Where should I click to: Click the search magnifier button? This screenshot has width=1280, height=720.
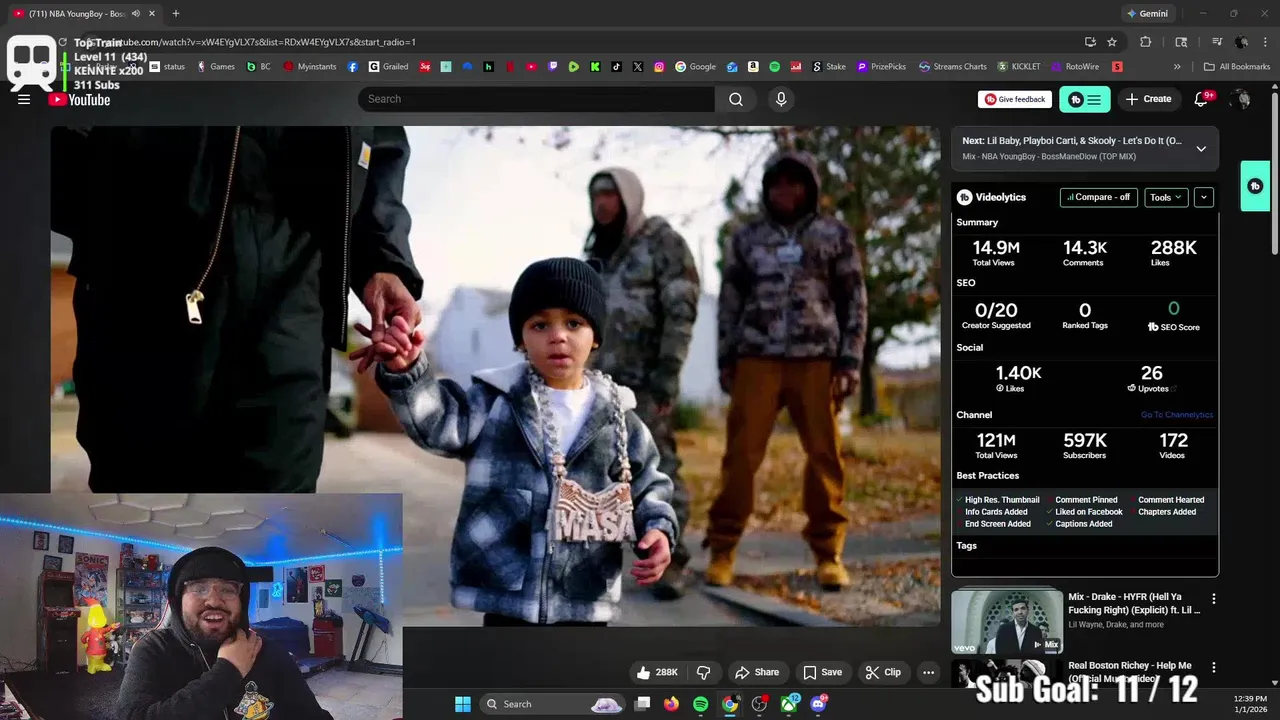pyautogui.click(x=736, y=99)
